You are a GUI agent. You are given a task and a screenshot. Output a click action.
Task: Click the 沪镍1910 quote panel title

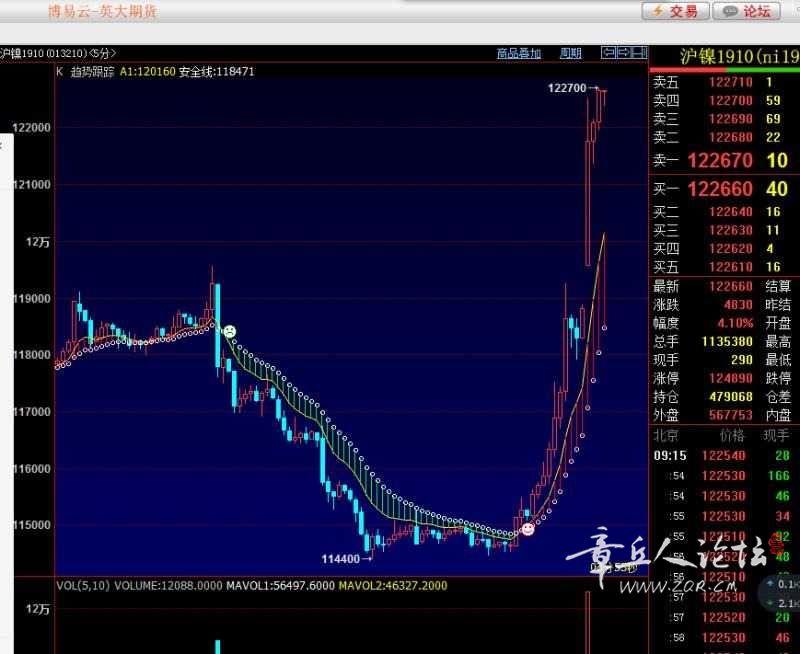pyautogui.click(x=740, y=56)
